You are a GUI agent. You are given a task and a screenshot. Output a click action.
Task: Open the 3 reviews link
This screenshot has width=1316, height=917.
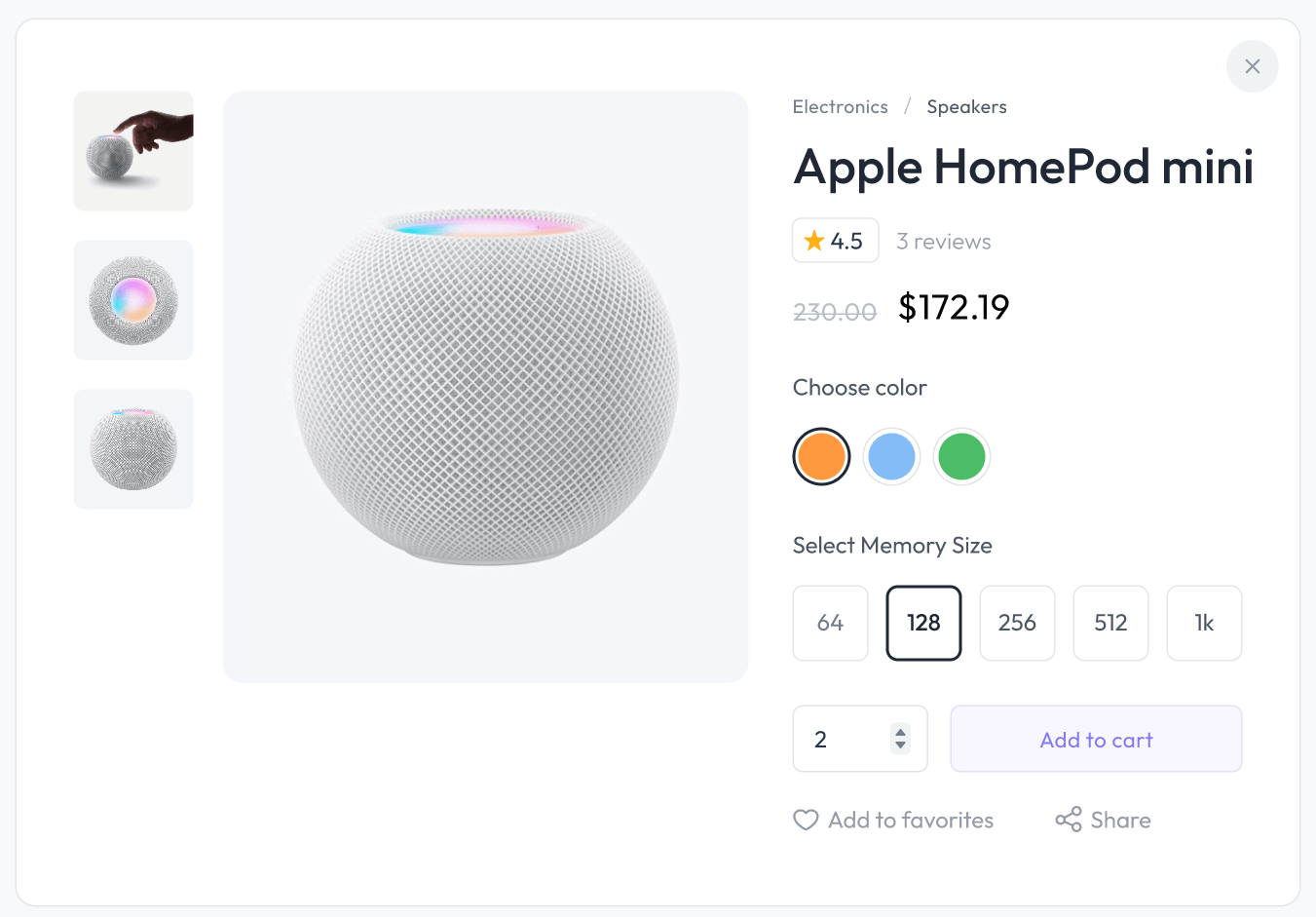pos(943,242)
